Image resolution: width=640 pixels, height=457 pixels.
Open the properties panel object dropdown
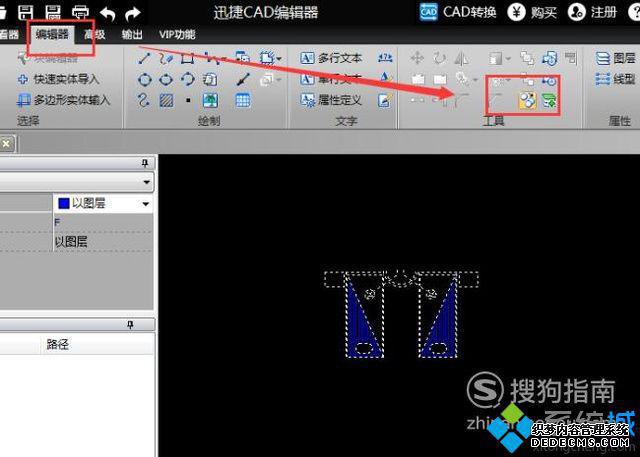147,182
